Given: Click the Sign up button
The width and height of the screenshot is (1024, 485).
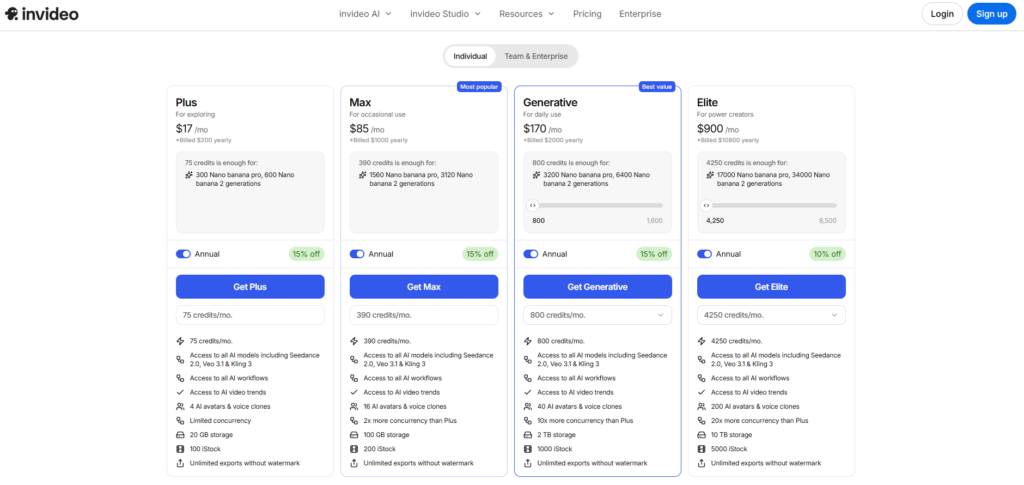Looking at the screenshot, I should [x=991, y=14].
